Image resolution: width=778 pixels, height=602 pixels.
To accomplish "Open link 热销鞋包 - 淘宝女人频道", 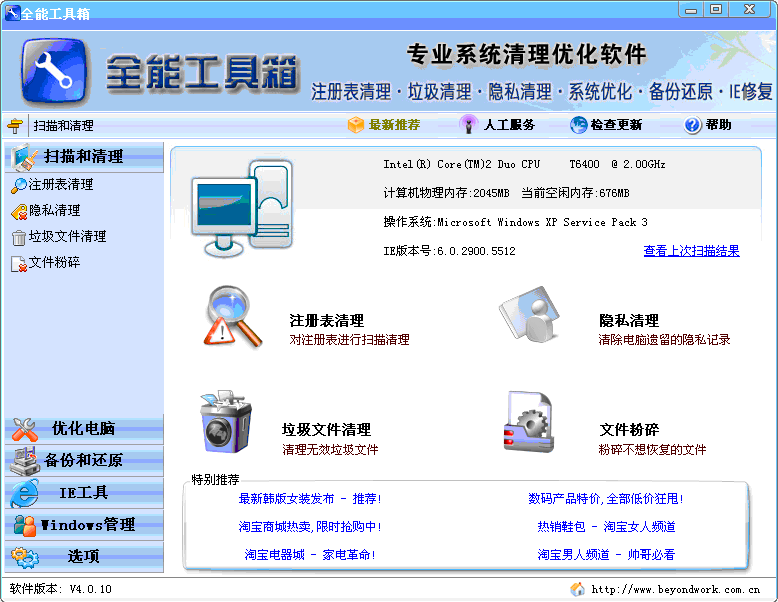I will point(606,527).
